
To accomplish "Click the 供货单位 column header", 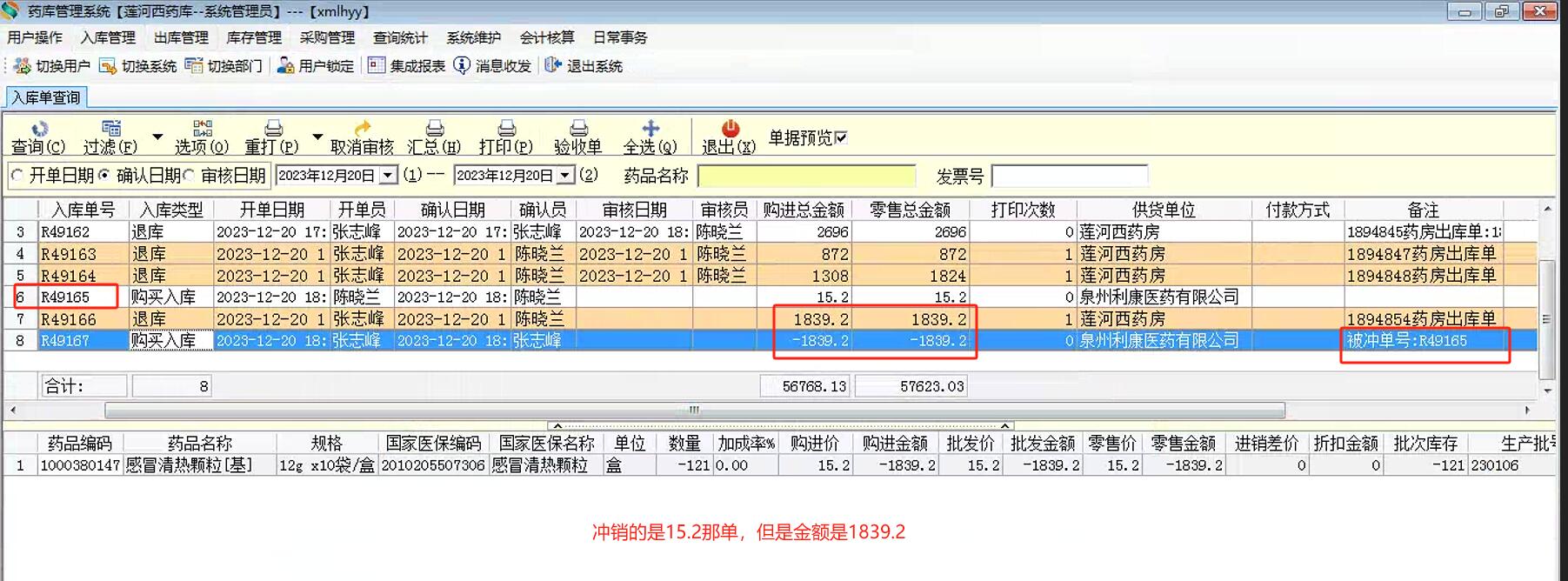I will (1164, 210).
